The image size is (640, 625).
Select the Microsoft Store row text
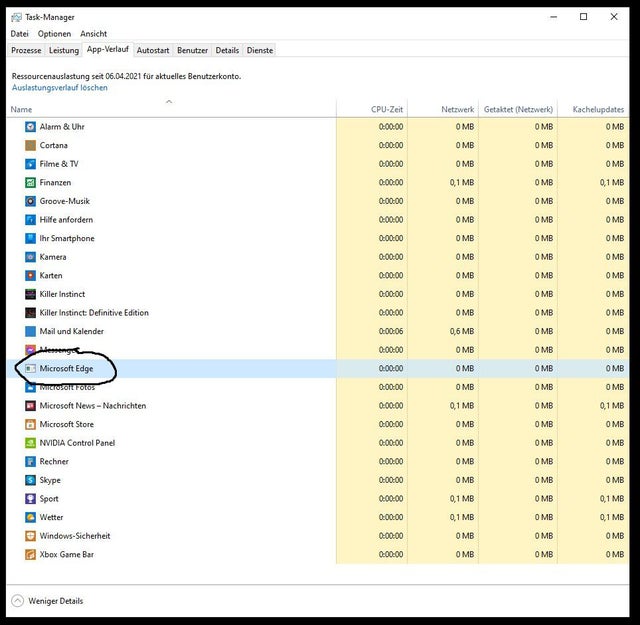point(67,425)
